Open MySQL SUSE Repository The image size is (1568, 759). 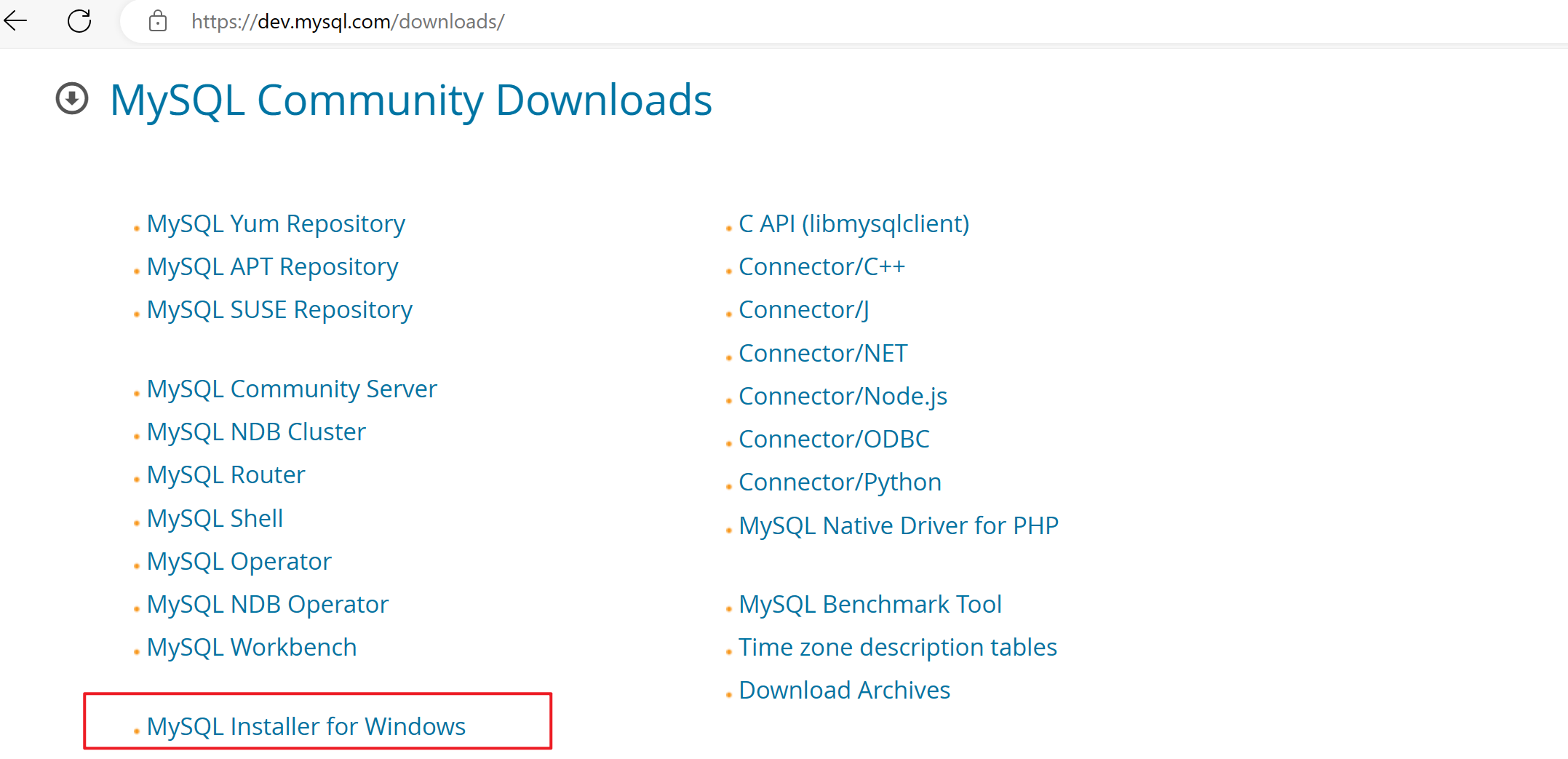click(279, 310)
